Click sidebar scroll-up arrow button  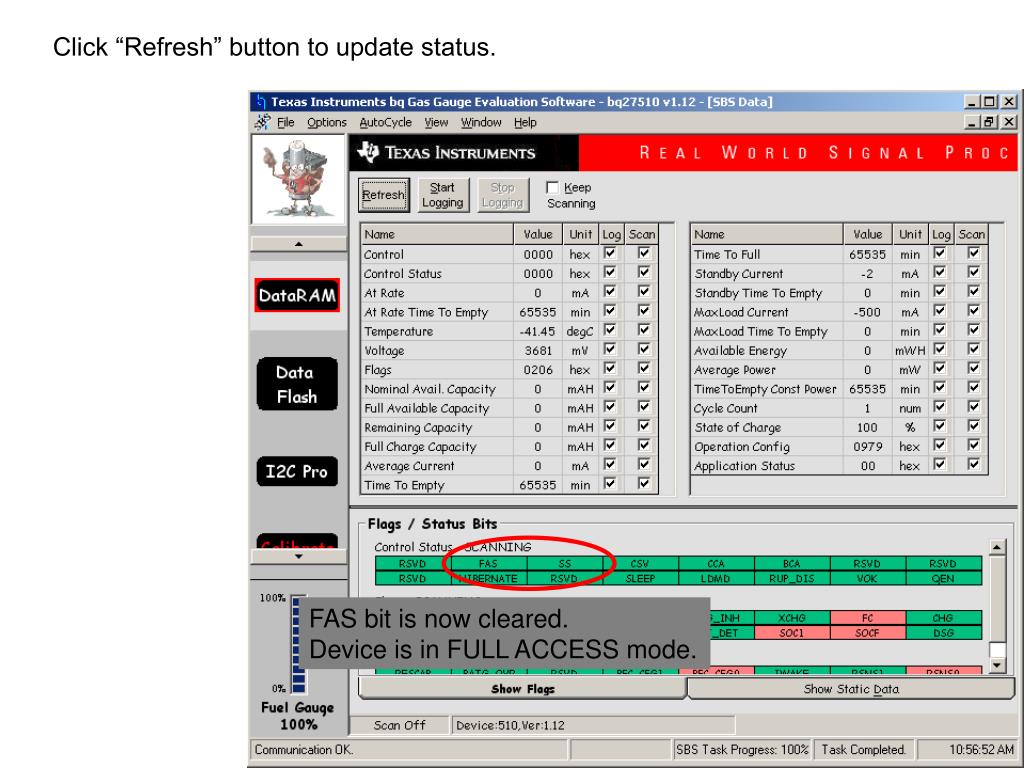[x=298, y=244]
